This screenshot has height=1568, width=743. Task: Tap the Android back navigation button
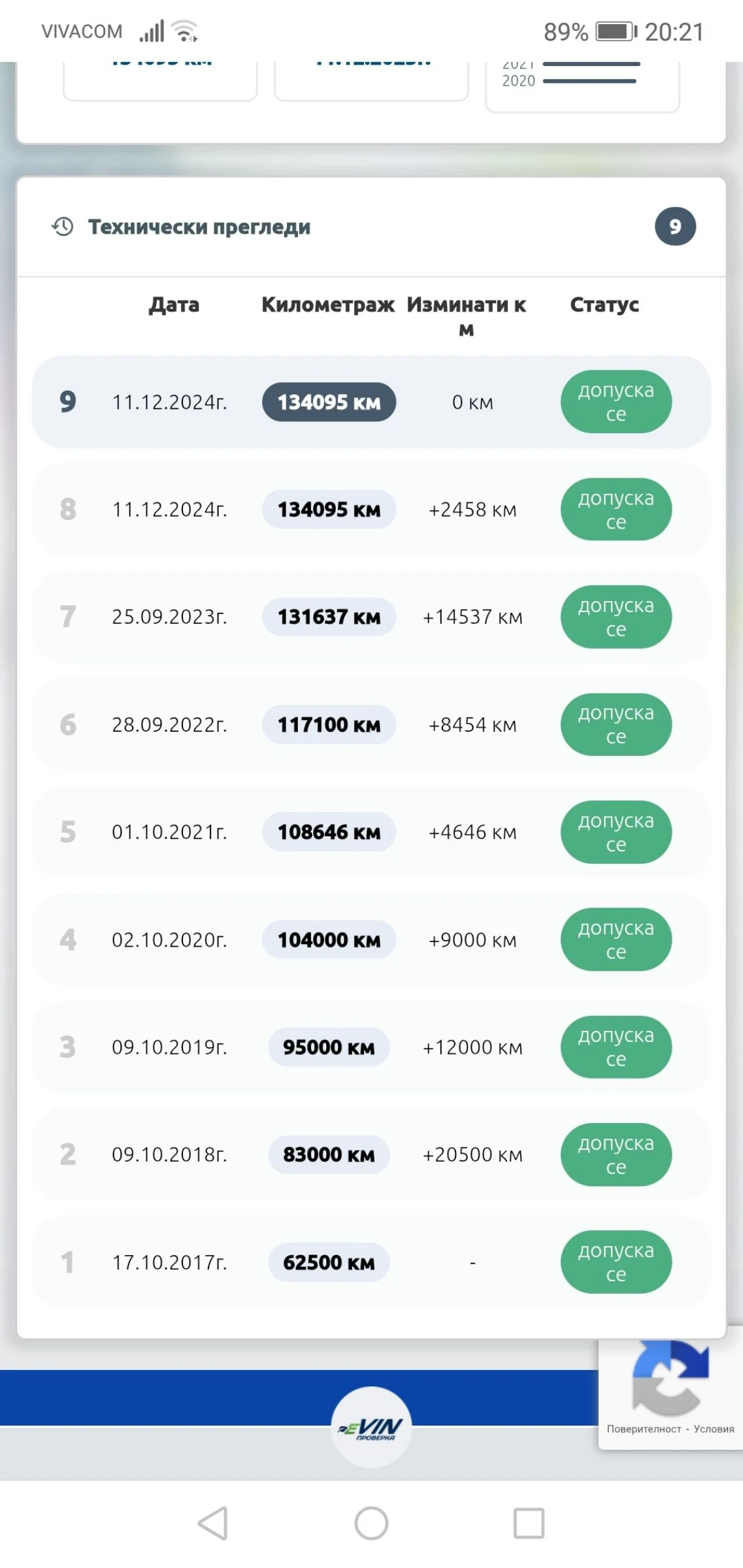(x=214, y=1524)
